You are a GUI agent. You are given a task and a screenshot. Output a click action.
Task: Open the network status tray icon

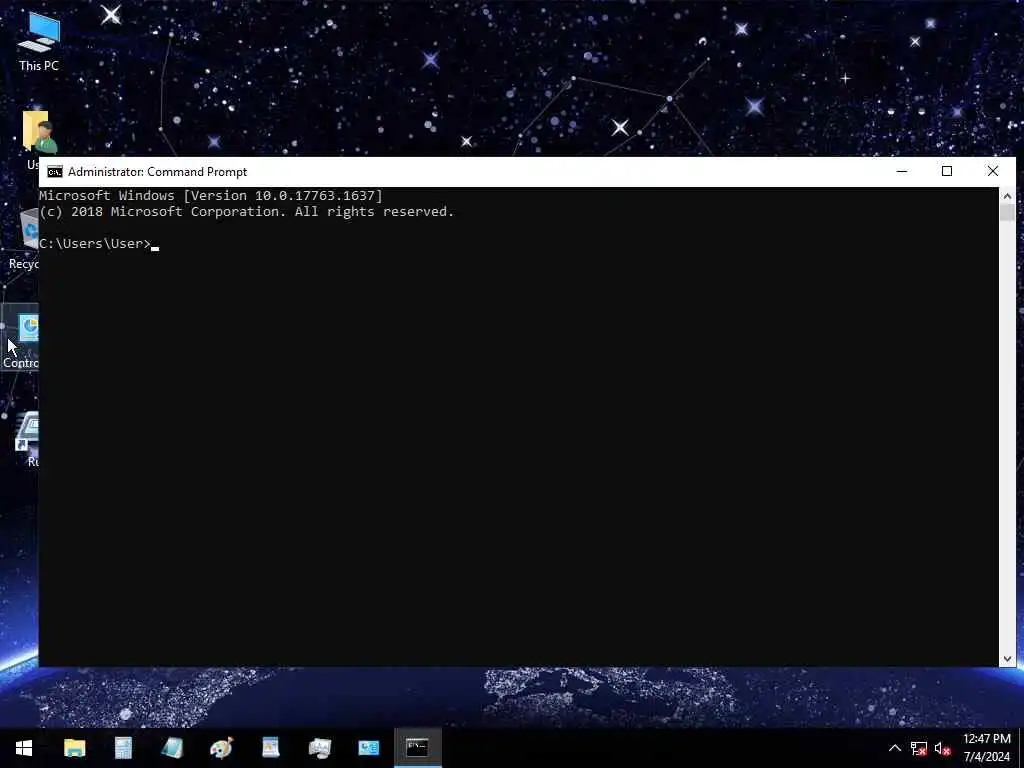point(919,748)
